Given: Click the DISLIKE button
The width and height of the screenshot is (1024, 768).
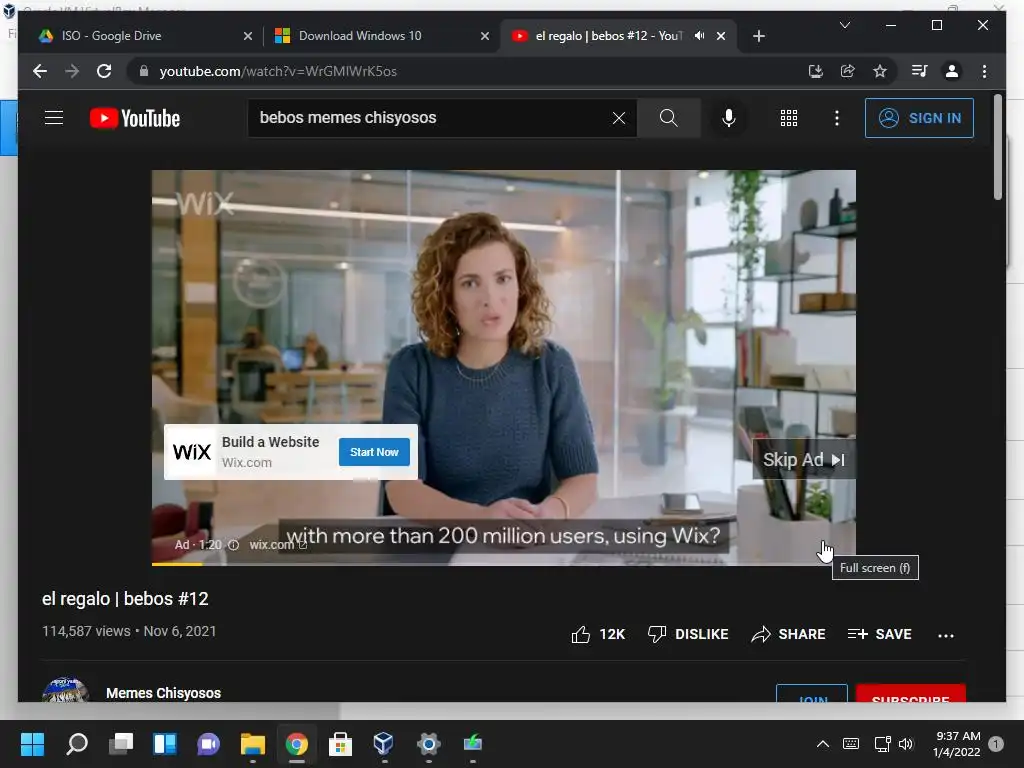Looking at the screenshot, I should pos(688,634).
